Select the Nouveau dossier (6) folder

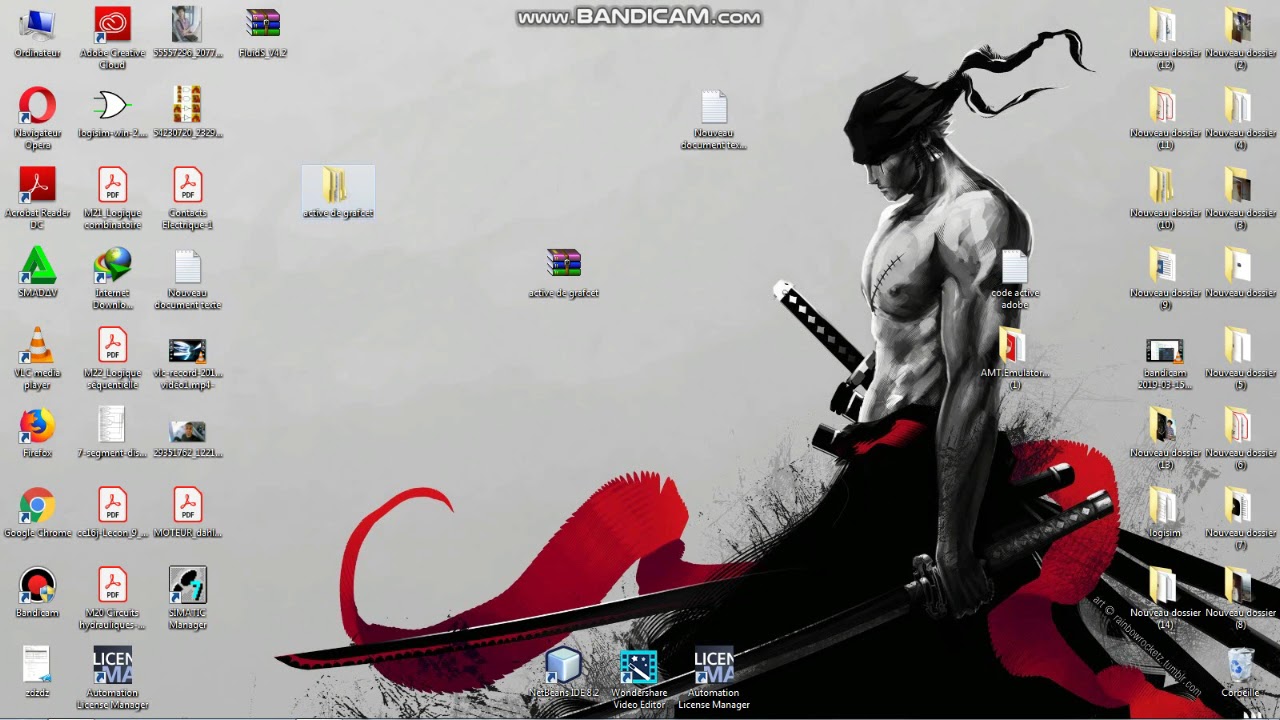pos(1240,438)
